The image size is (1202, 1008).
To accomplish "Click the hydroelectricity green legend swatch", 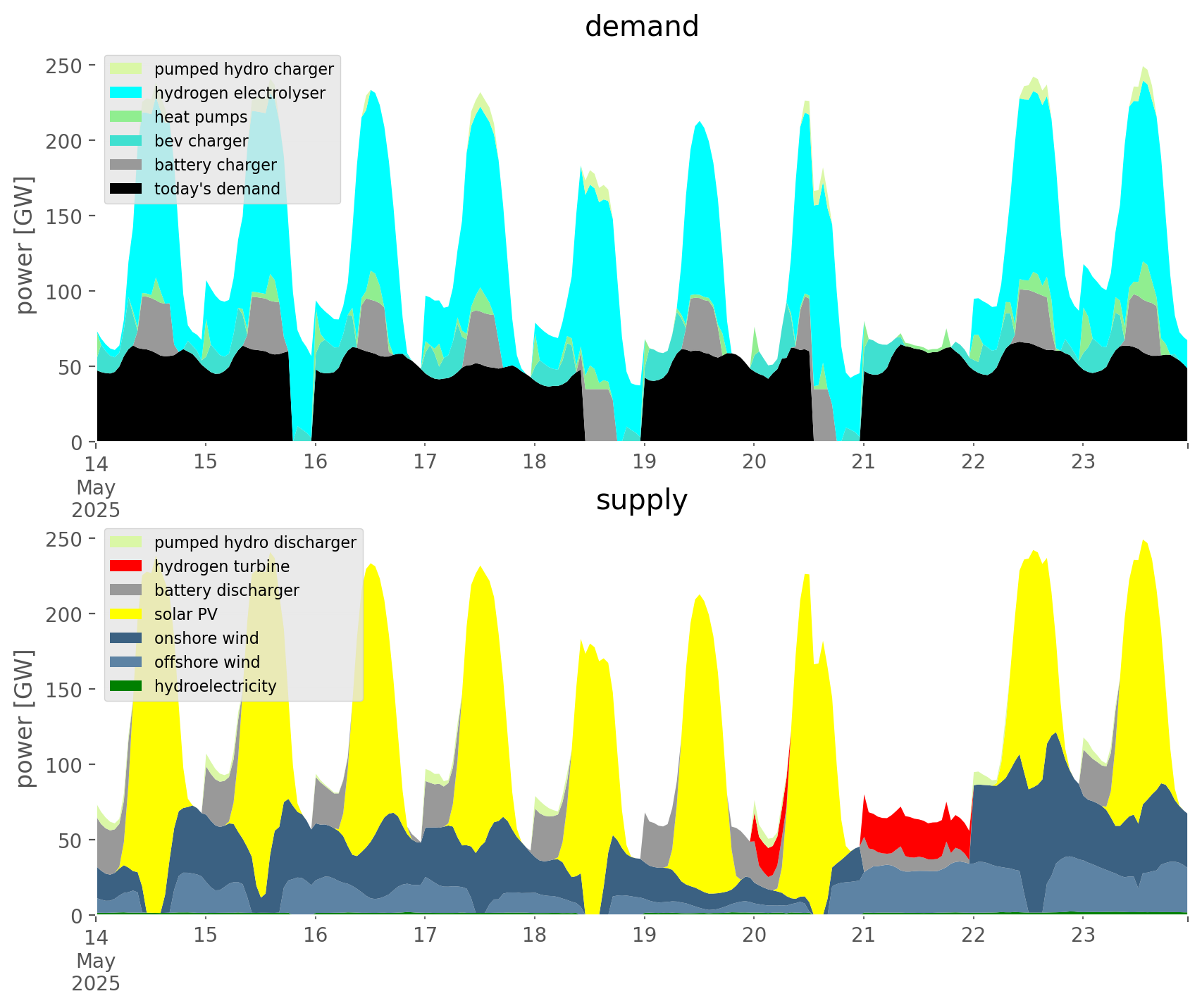I will pos(126,686).
